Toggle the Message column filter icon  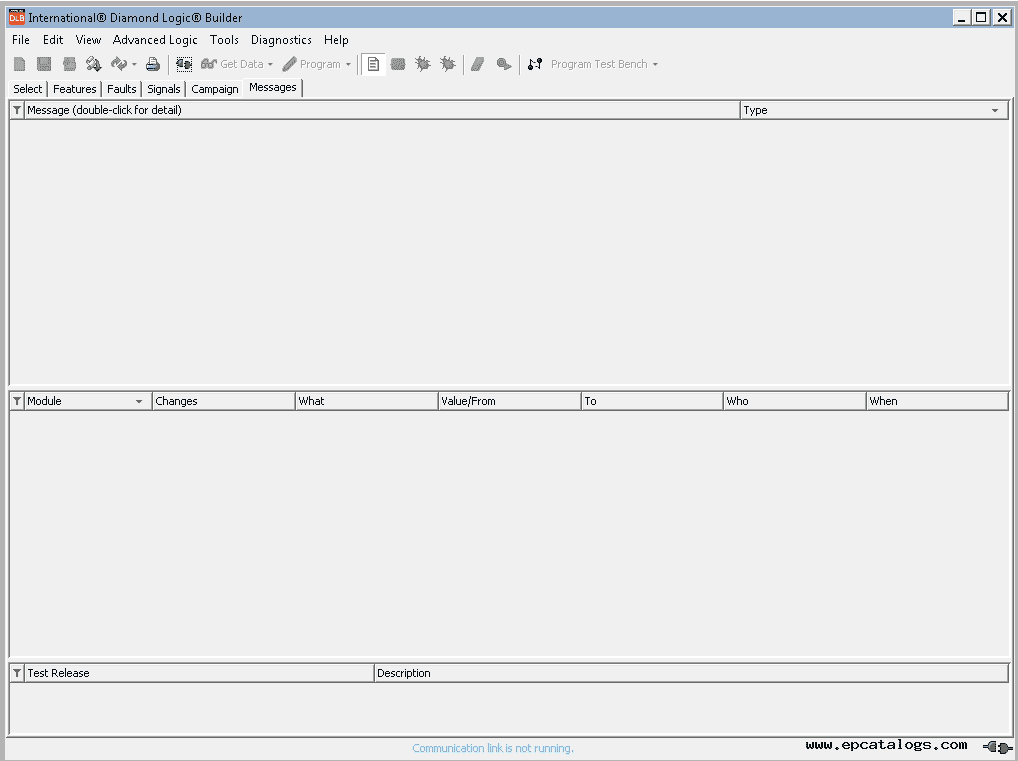pos(17,110)
